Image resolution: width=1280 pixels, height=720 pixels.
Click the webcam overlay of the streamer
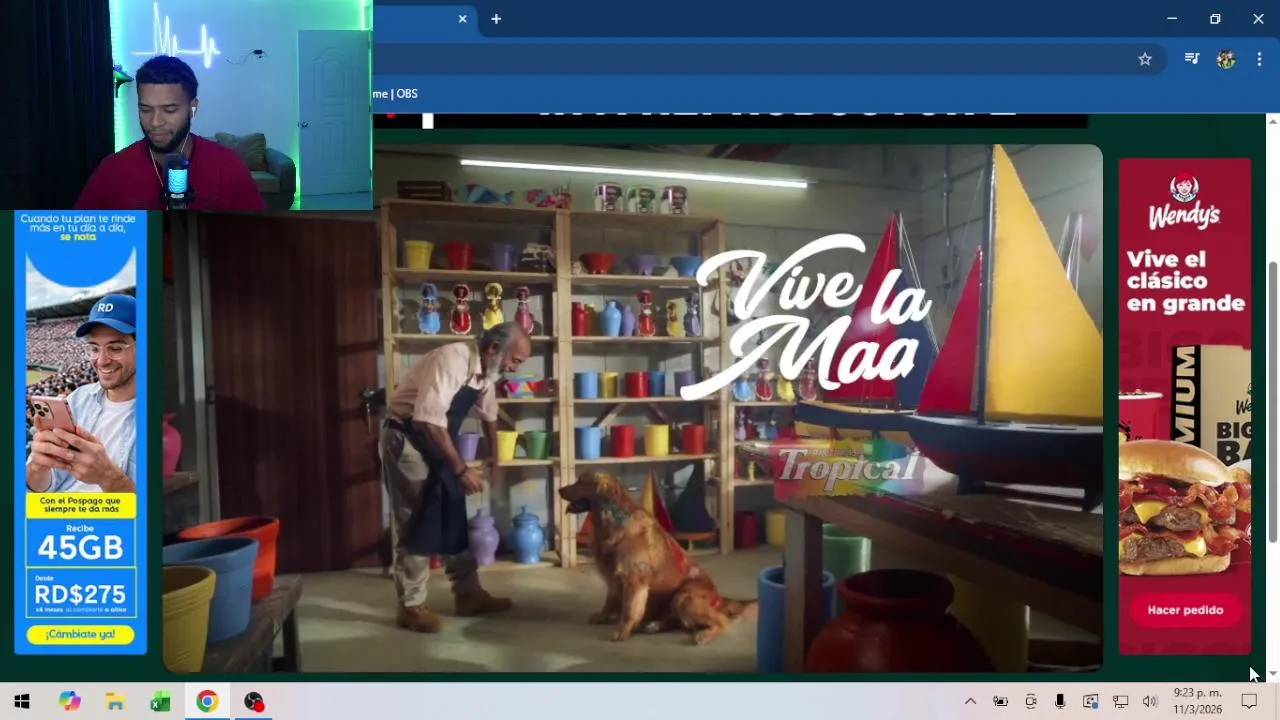(186, 104)
